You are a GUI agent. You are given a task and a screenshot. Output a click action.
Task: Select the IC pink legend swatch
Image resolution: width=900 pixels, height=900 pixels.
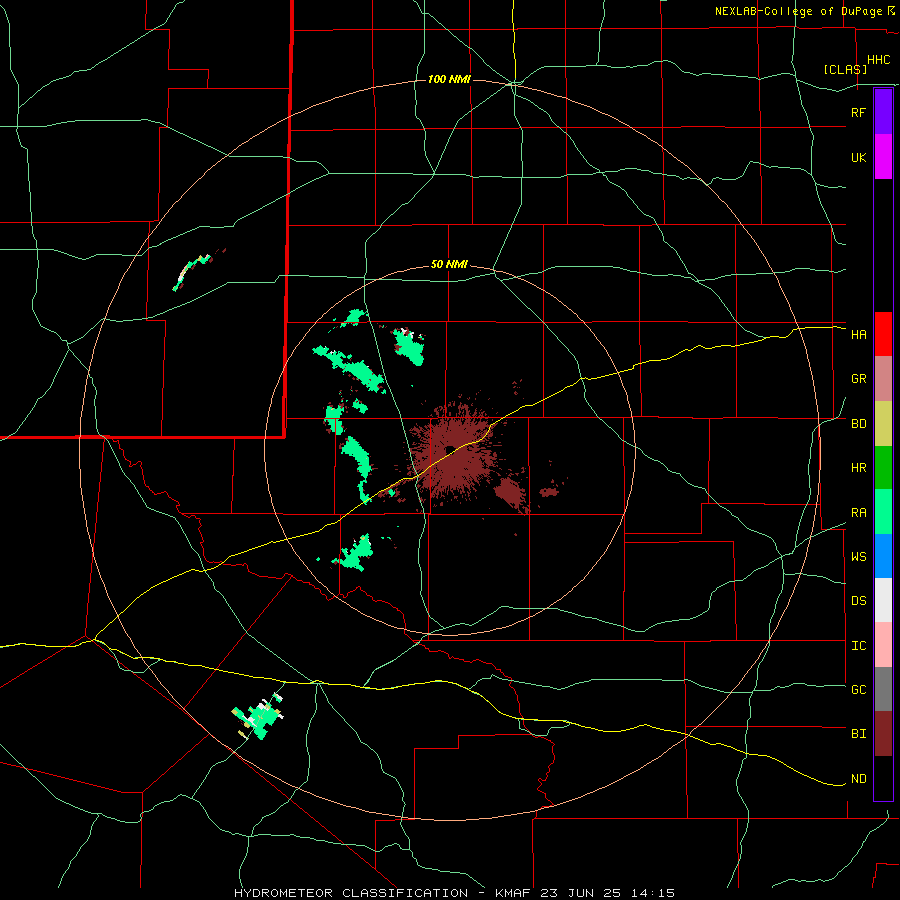pos(883,645)
